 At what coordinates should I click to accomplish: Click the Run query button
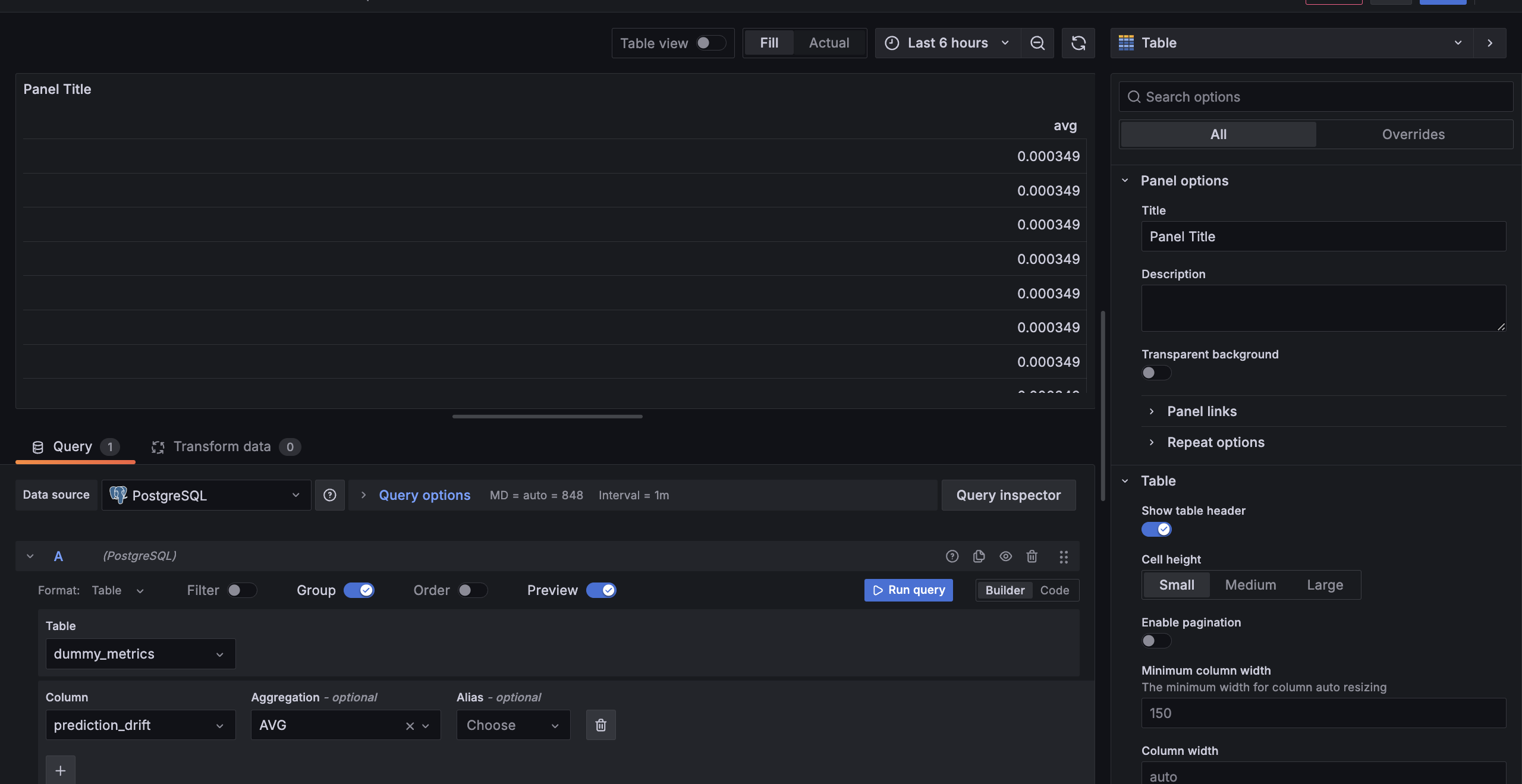[908, 590]
